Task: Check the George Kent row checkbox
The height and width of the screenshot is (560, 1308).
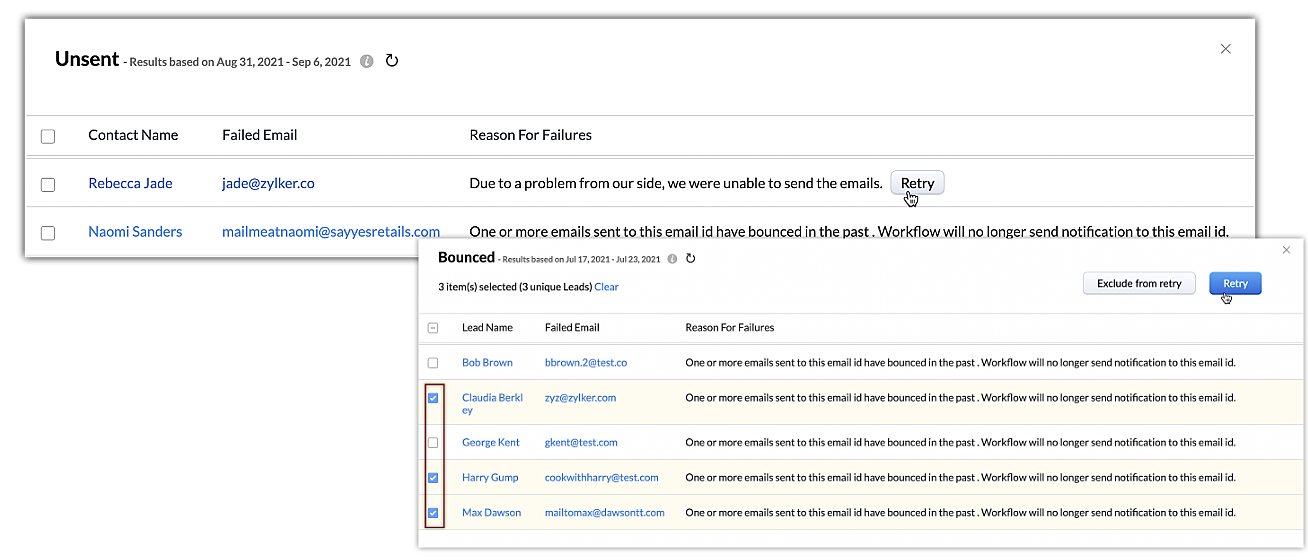Action: [433, 443]
